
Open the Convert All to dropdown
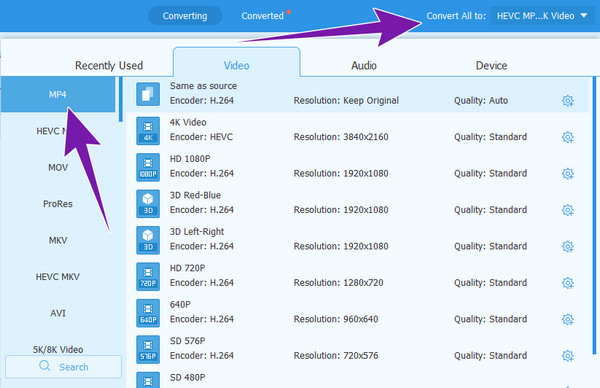[x=543, y=16]
